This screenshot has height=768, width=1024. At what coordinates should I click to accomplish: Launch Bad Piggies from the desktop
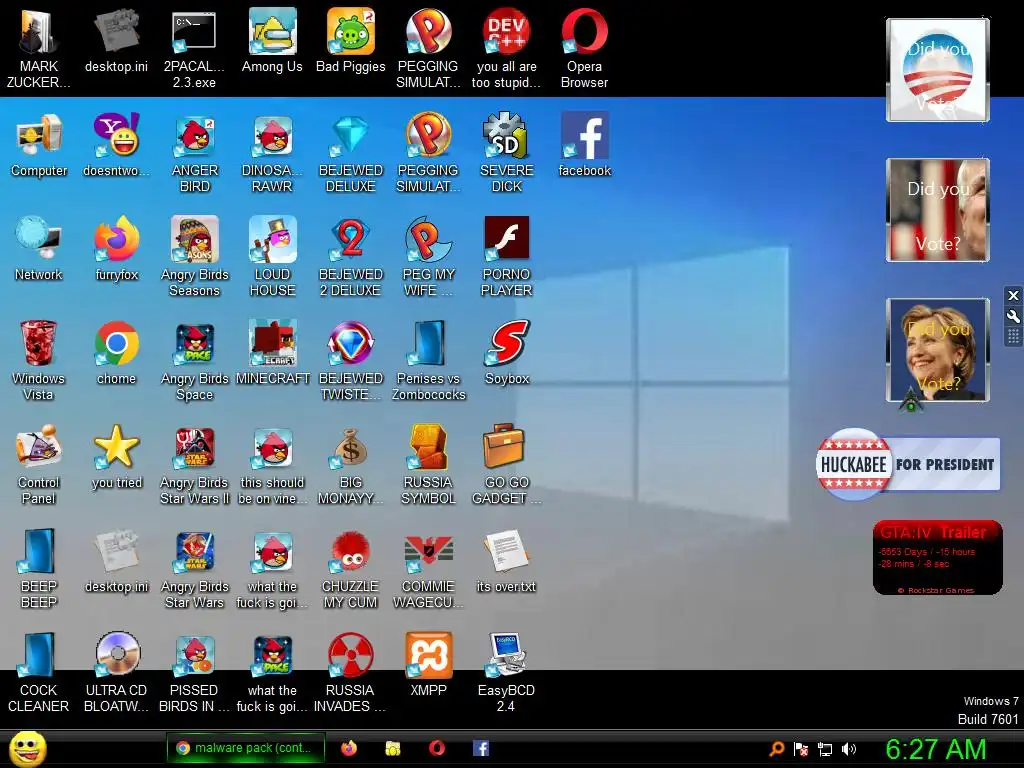coord(351,42)
